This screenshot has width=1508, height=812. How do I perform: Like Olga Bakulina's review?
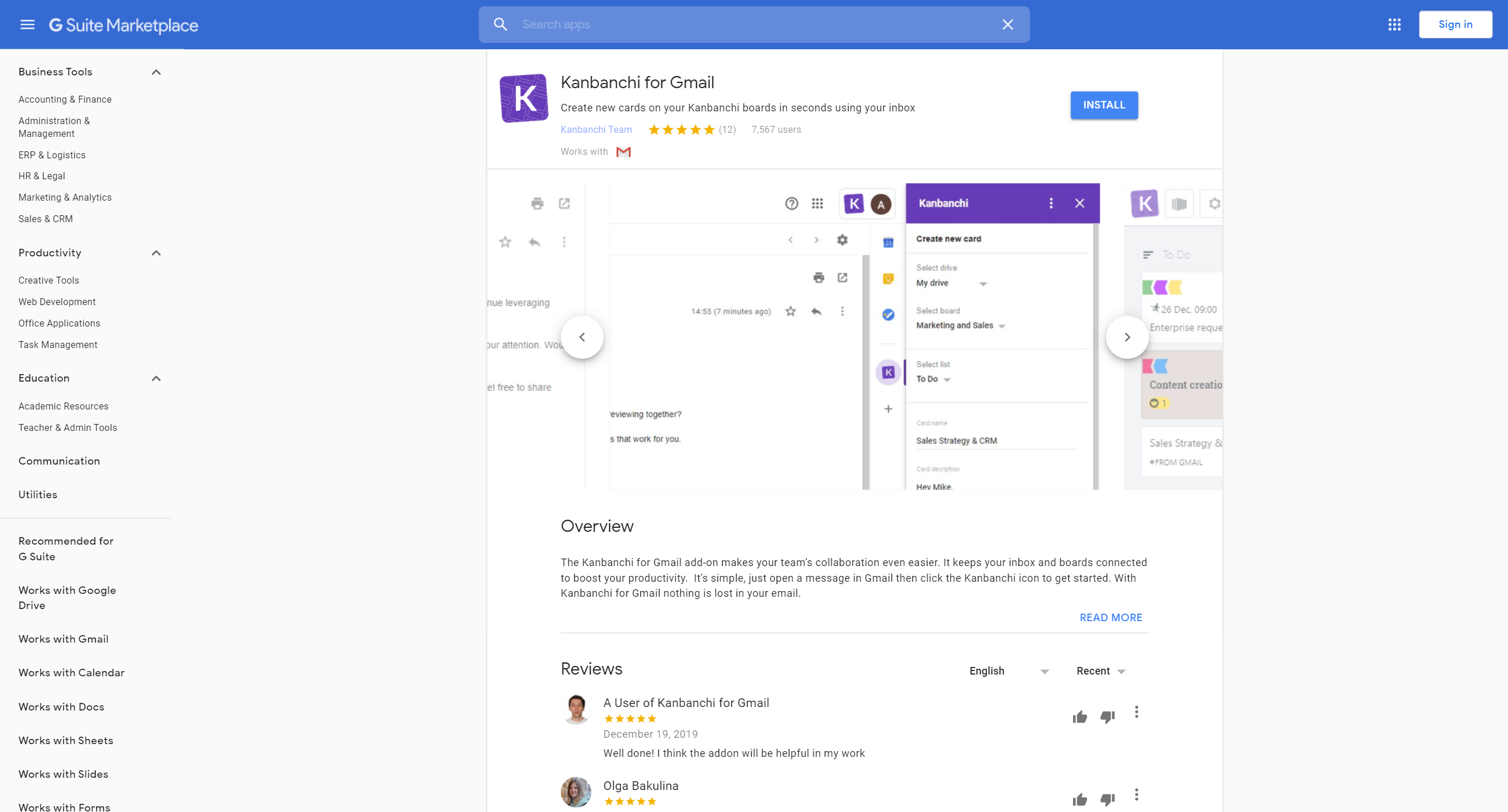(1079, 799)
